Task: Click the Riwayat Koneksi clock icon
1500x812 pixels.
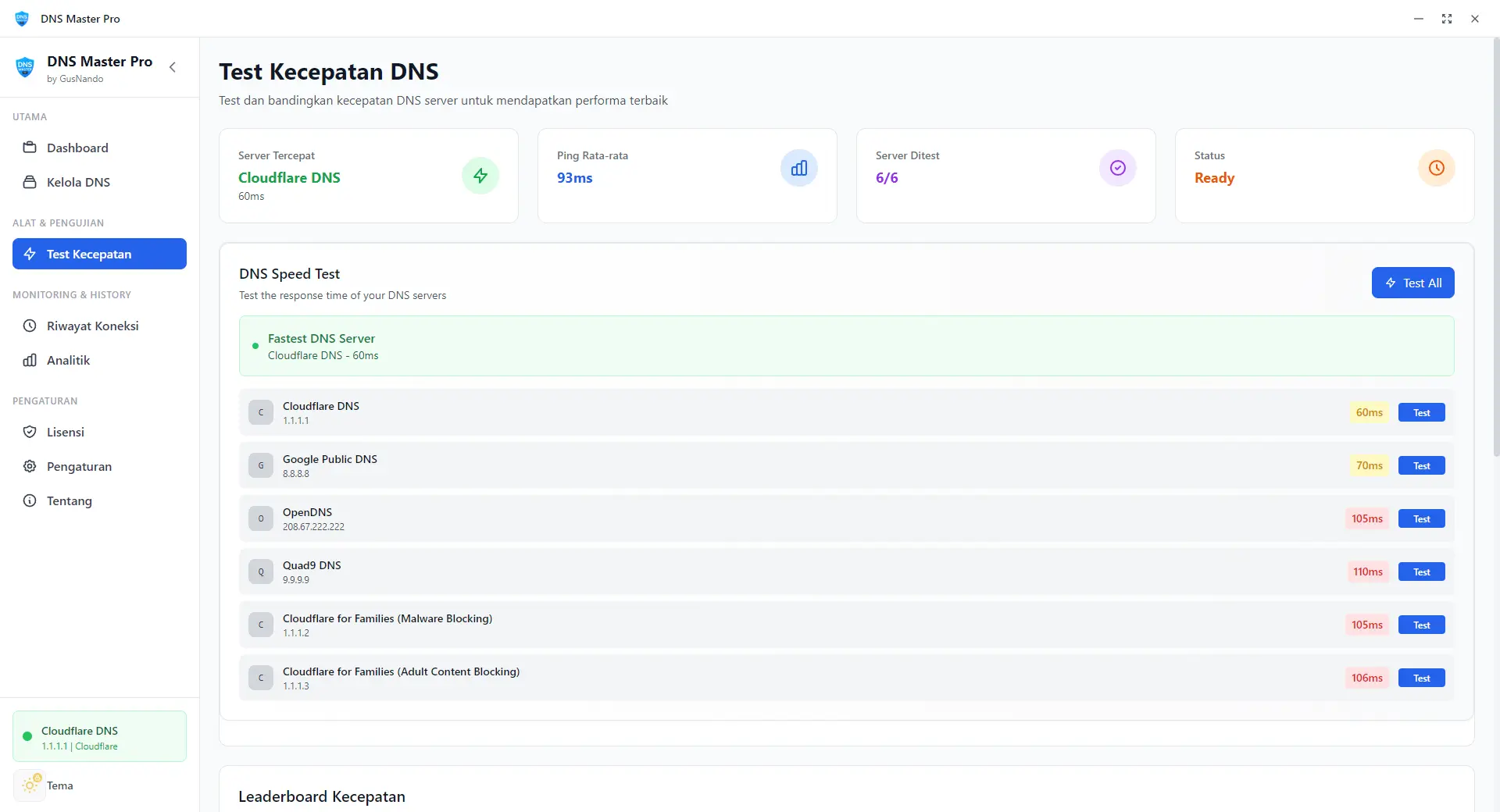Action: coord(30,326)
